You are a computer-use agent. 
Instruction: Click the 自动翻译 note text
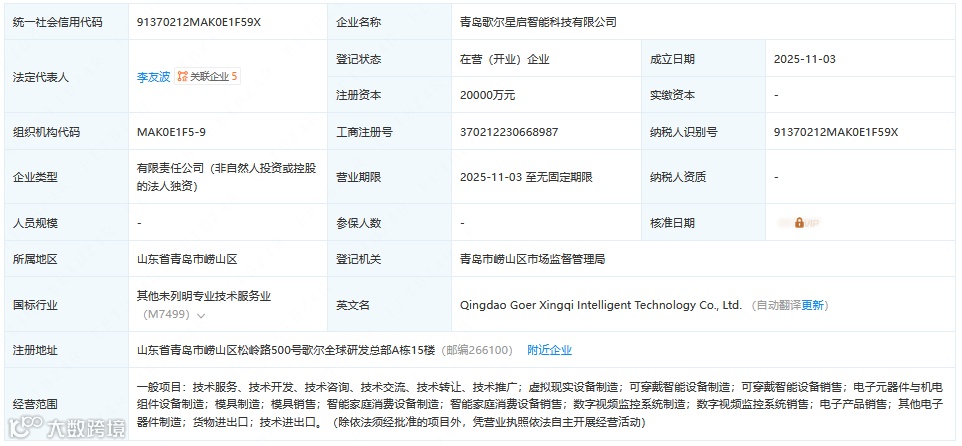coord(779,305)
